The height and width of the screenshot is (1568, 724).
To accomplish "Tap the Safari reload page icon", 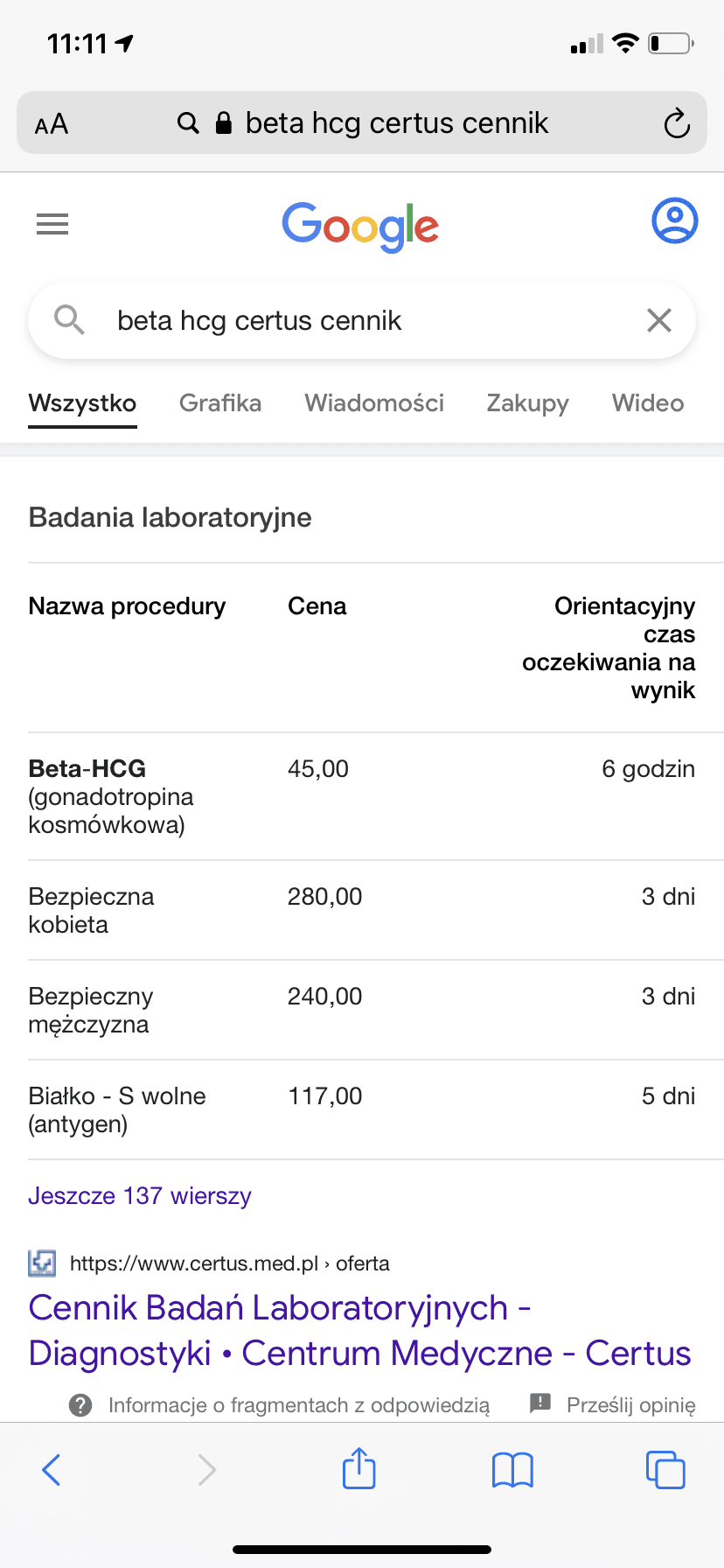I will [677, 123].
